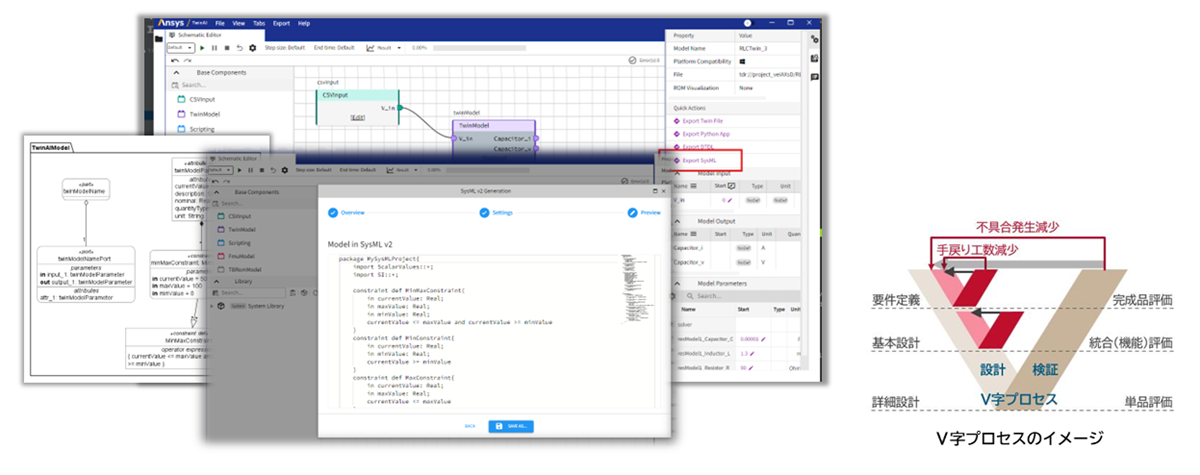Image resolution: width=1200 pixels, height=475 pixels.
Task: Select TwinModel component in main window list
Action: point(203,115)
